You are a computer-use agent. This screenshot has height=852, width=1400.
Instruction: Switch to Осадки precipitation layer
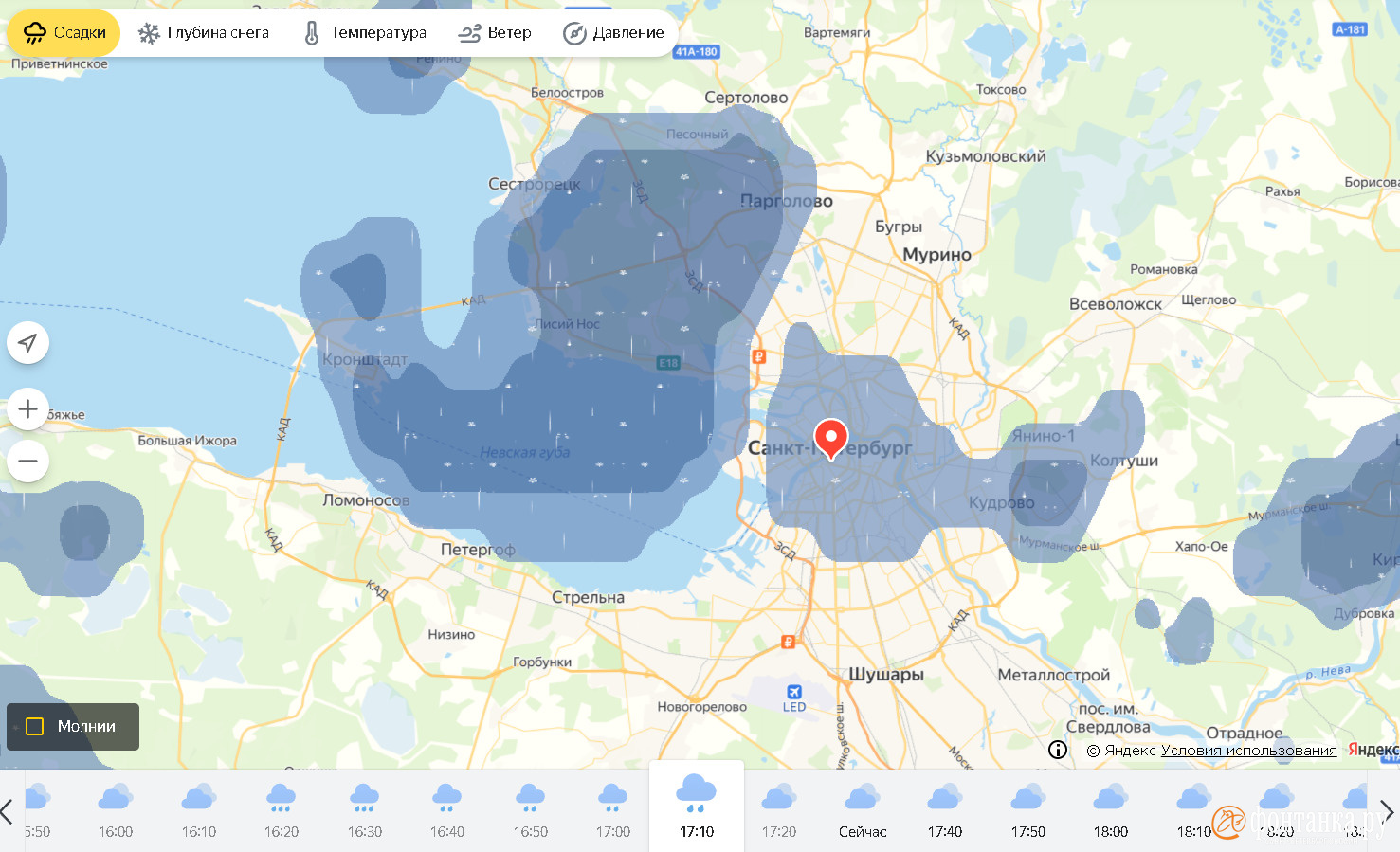[x=64, y=33]
